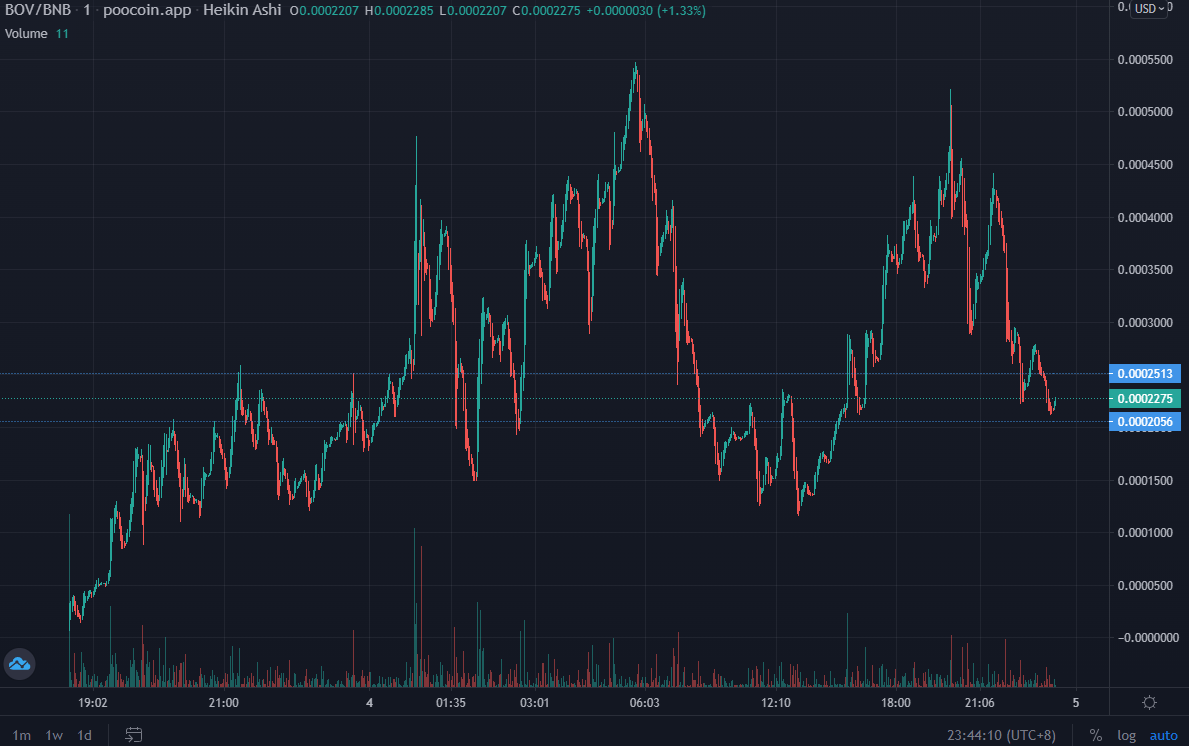Click the 0.0004000 price axis label
The image size is (1189, 746).
tap(1145, 218)
